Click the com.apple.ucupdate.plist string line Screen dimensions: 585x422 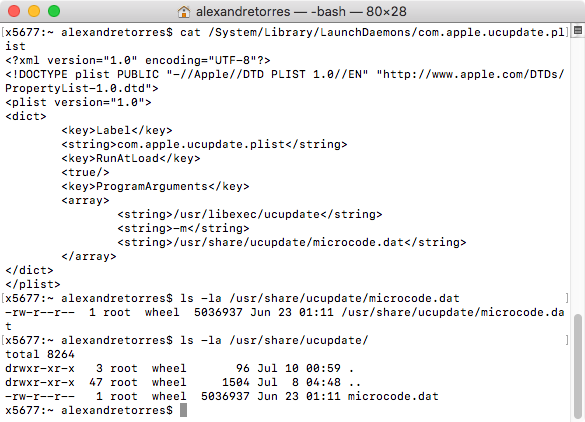204,144
